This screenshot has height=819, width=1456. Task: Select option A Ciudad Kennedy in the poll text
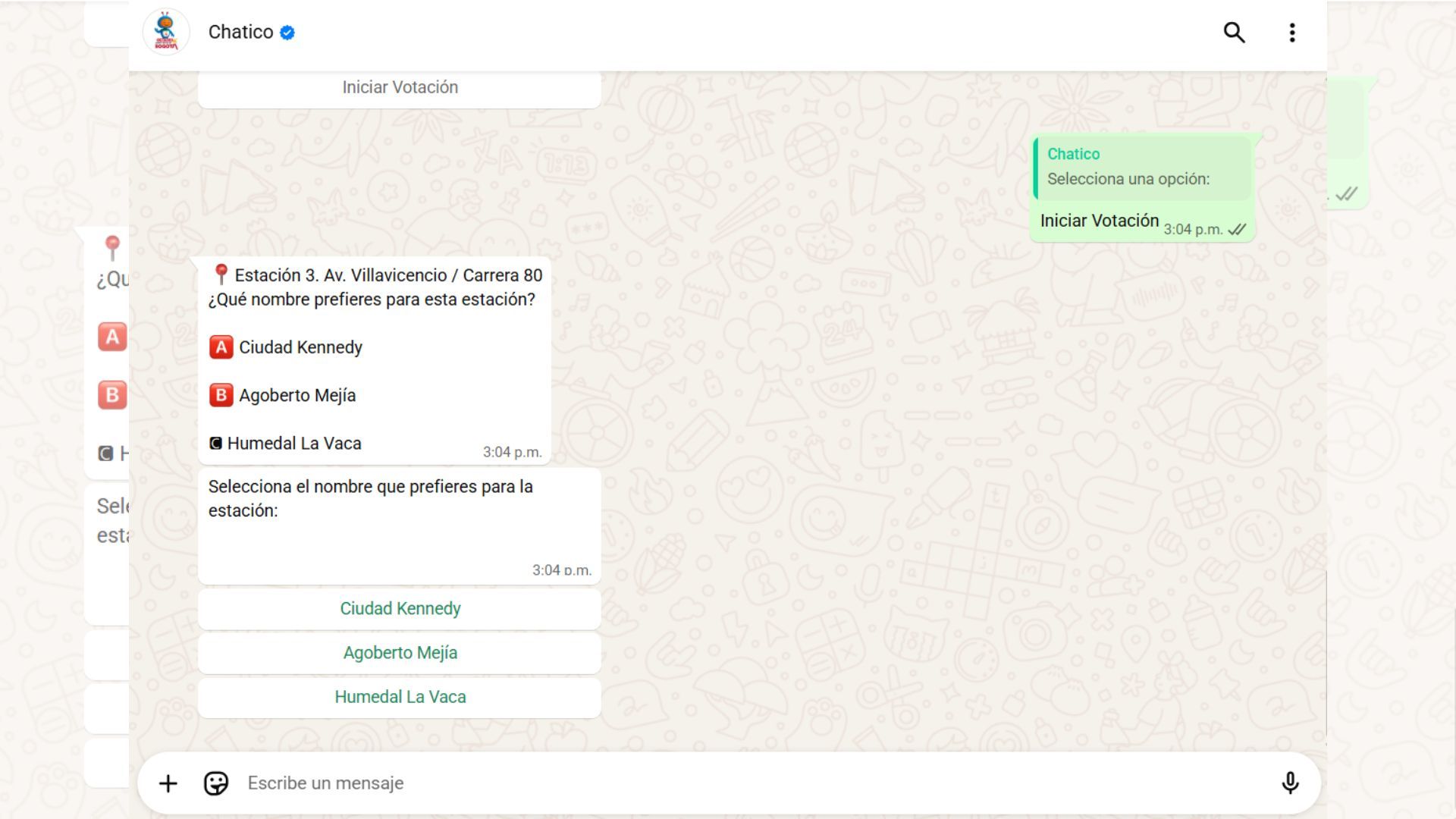(x=300, y=347)
